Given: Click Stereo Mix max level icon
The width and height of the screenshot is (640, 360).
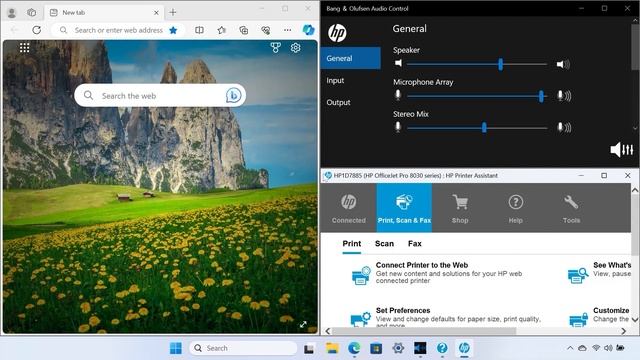Looking at the screenshot, I should (x=564, y=127).
